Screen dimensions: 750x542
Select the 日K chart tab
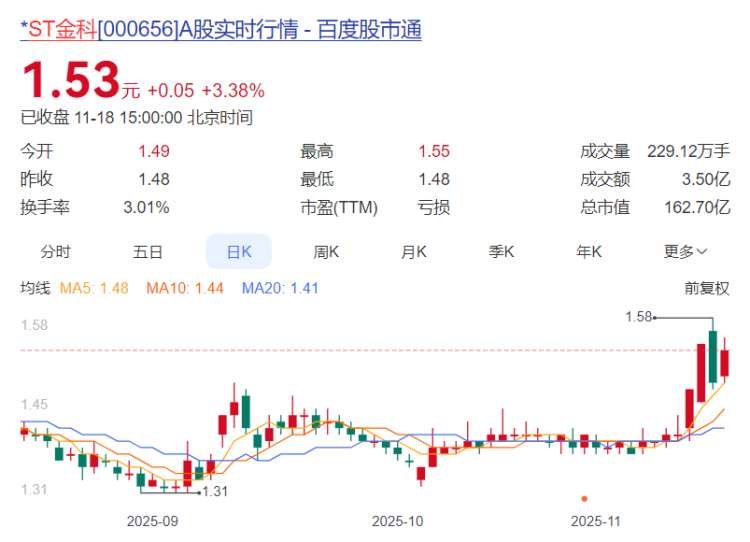pyautogui.click(x=239, y=252)
